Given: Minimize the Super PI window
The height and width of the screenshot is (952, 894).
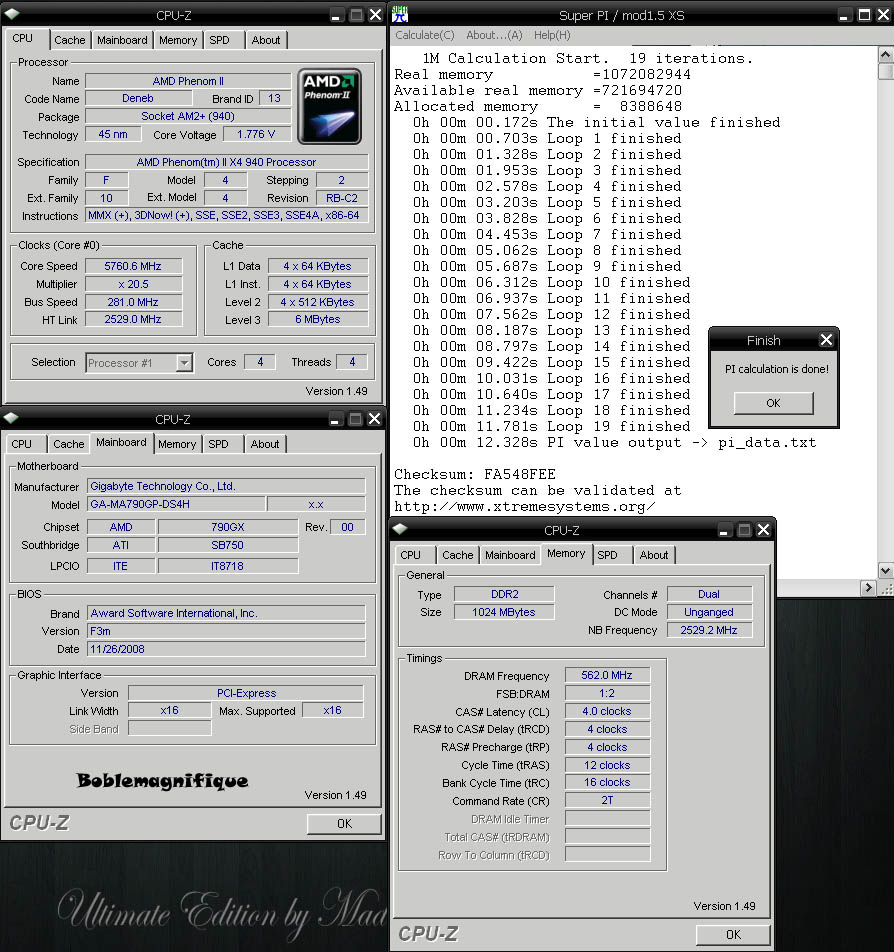Looking at the screenshot, I should pos(843,15).
